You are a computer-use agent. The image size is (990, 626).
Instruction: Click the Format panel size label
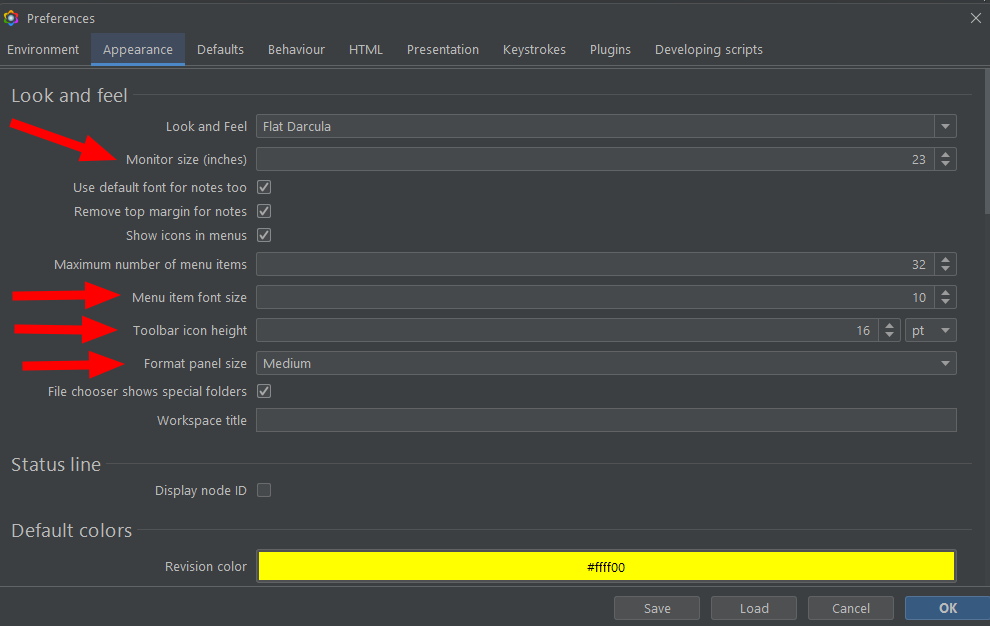point(195,364)
